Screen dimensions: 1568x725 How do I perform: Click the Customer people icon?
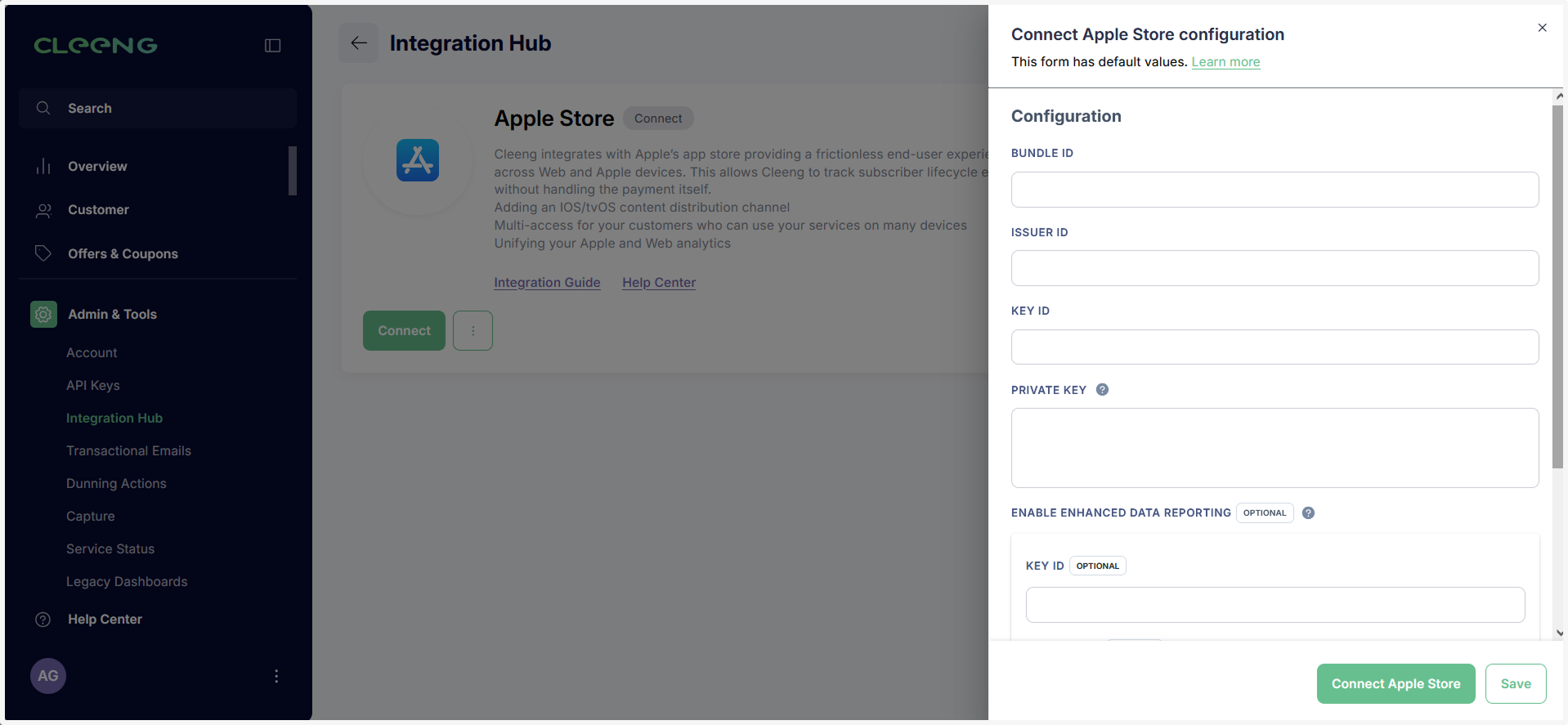(x=43, y=210)
